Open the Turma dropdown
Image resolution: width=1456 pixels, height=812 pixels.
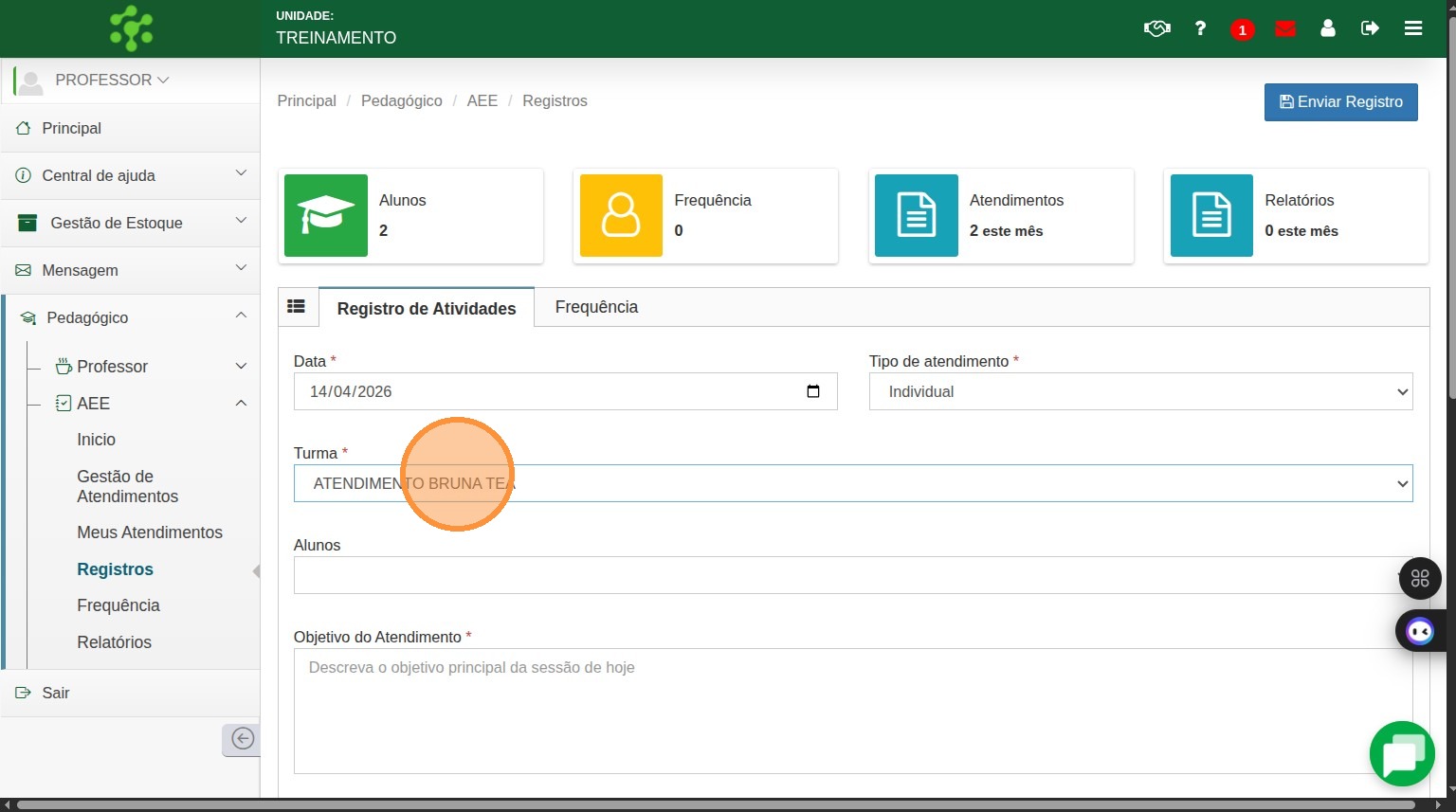pos(853,483)
